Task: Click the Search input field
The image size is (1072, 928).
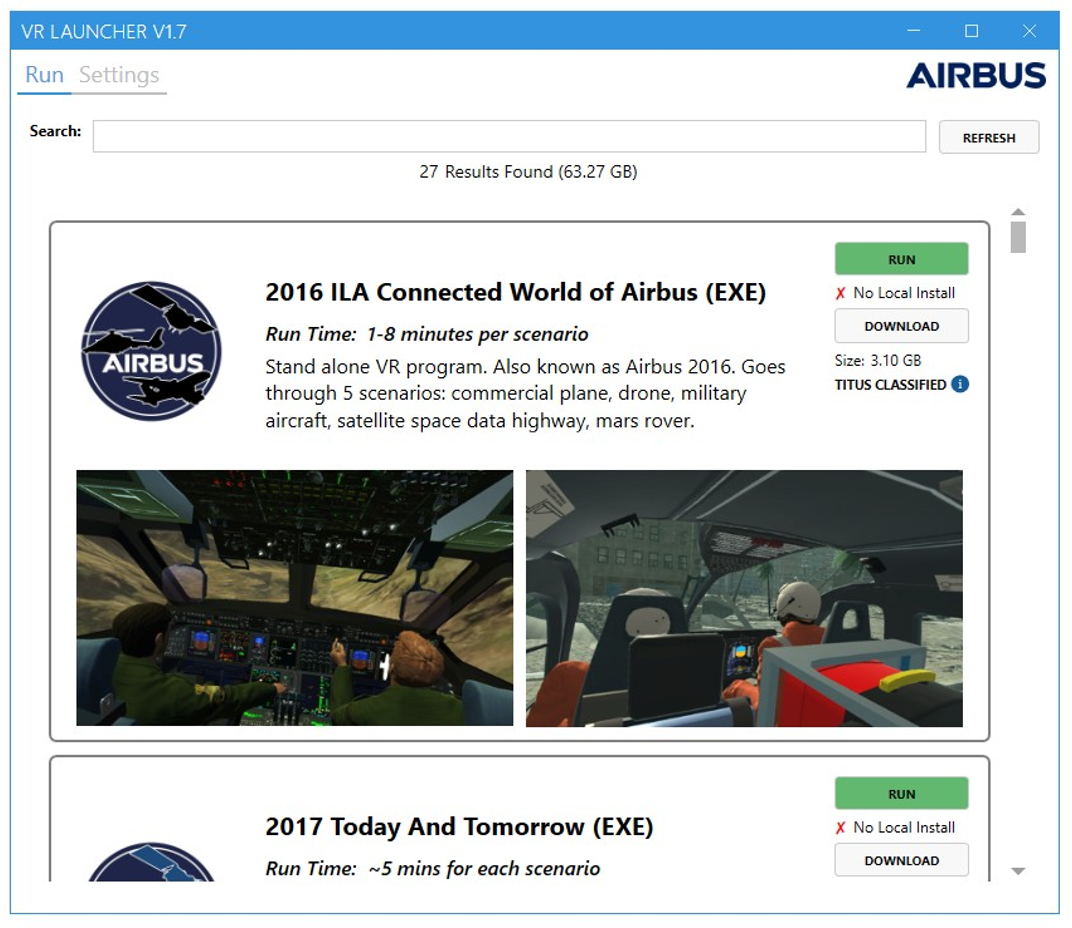Action: pos(508,137)
